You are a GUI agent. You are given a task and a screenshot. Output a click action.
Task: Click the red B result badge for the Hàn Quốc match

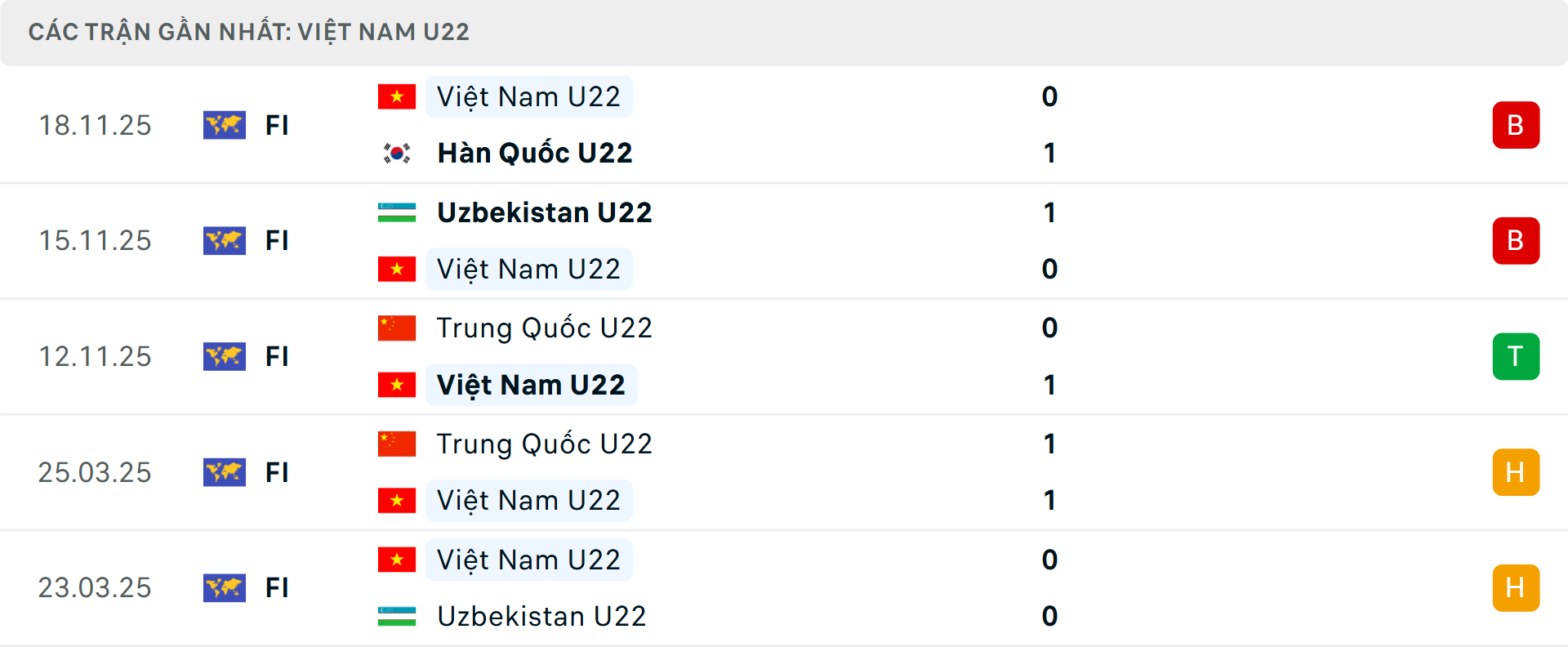click(1516, 125)
